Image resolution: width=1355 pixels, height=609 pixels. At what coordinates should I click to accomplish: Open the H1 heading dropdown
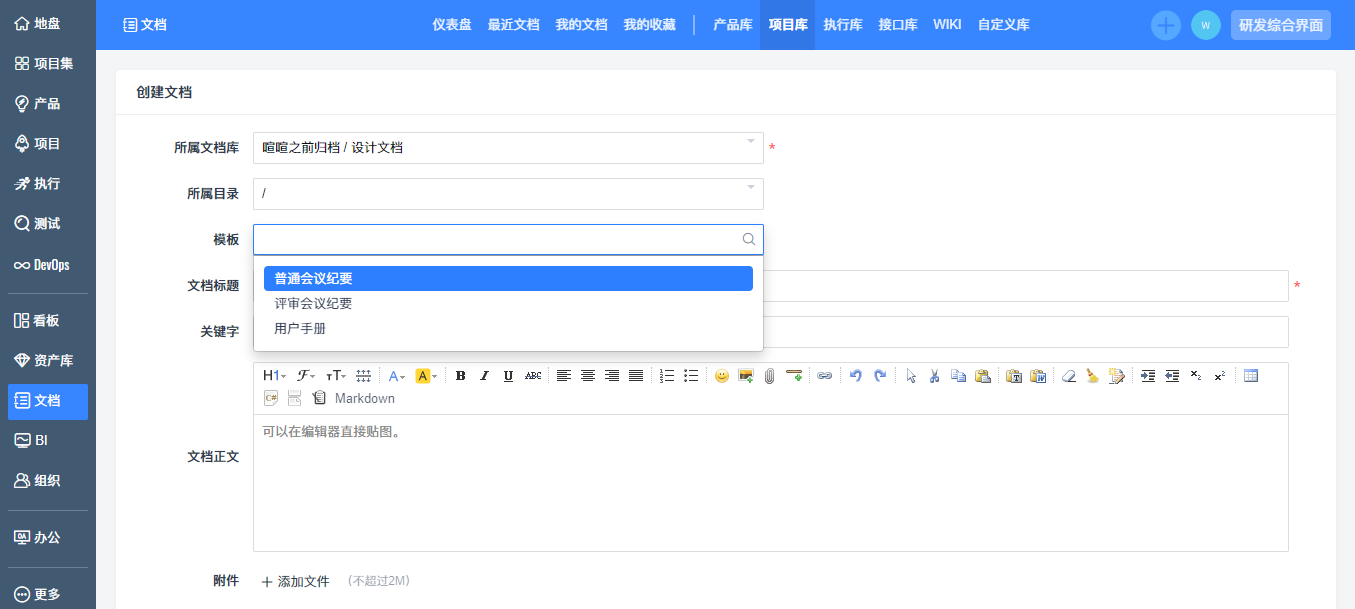[274, 376]
